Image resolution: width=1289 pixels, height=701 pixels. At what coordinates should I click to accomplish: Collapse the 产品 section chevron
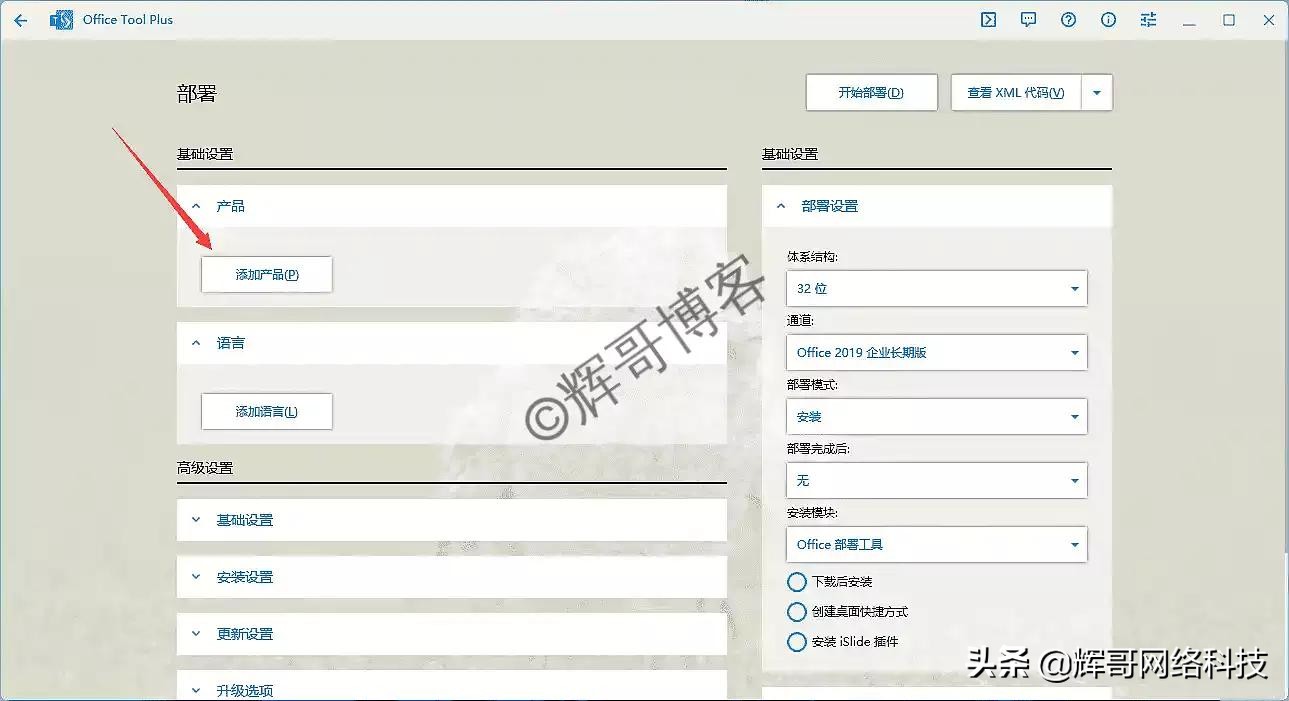tap(196, 205)
